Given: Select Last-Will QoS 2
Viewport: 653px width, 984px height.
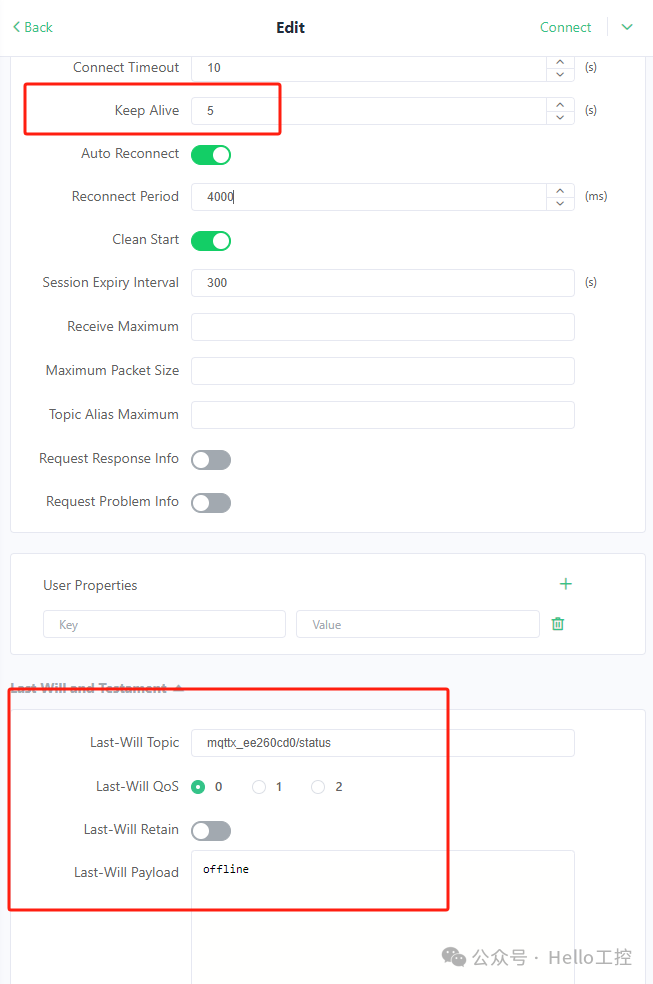Looking at the screenshot, I should (318, 787).
